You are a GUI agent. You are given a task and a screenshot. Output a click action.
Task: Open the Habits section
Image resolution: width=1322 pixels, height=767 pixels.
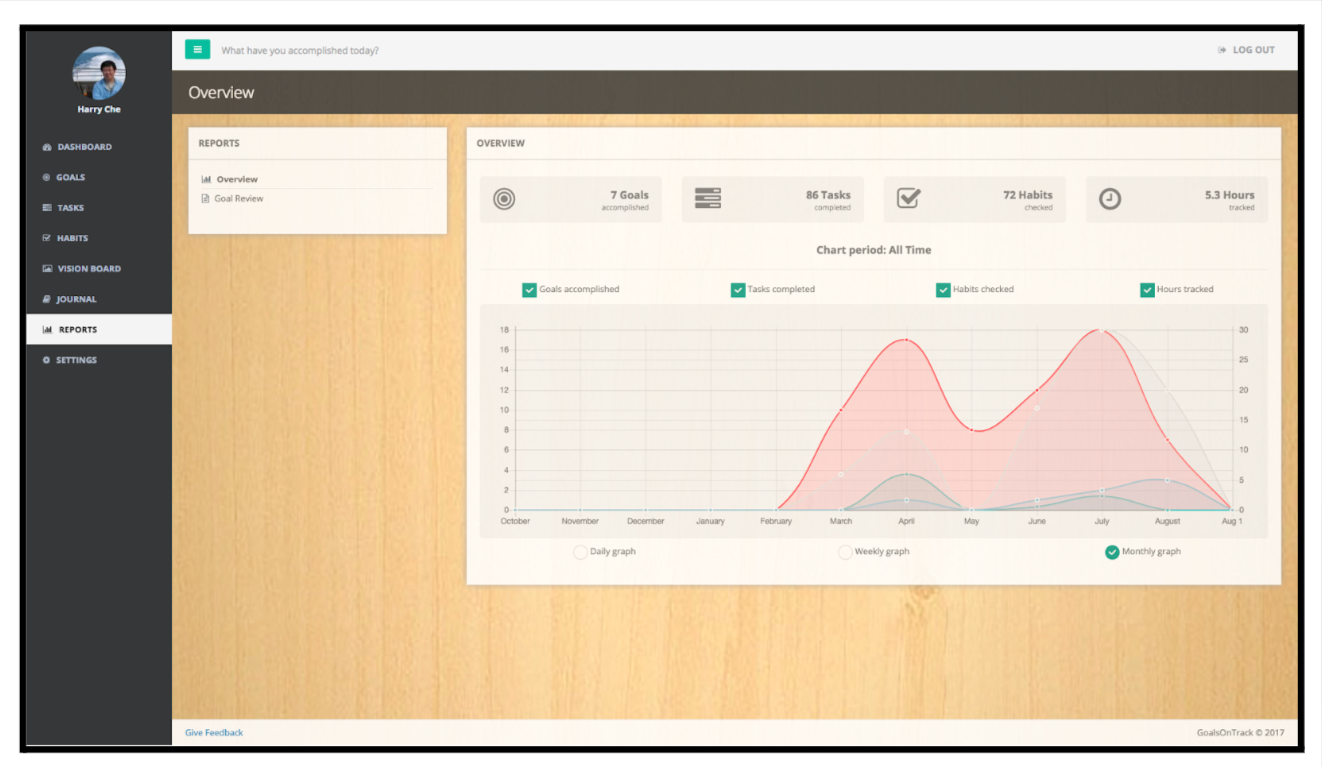point(72,238)
